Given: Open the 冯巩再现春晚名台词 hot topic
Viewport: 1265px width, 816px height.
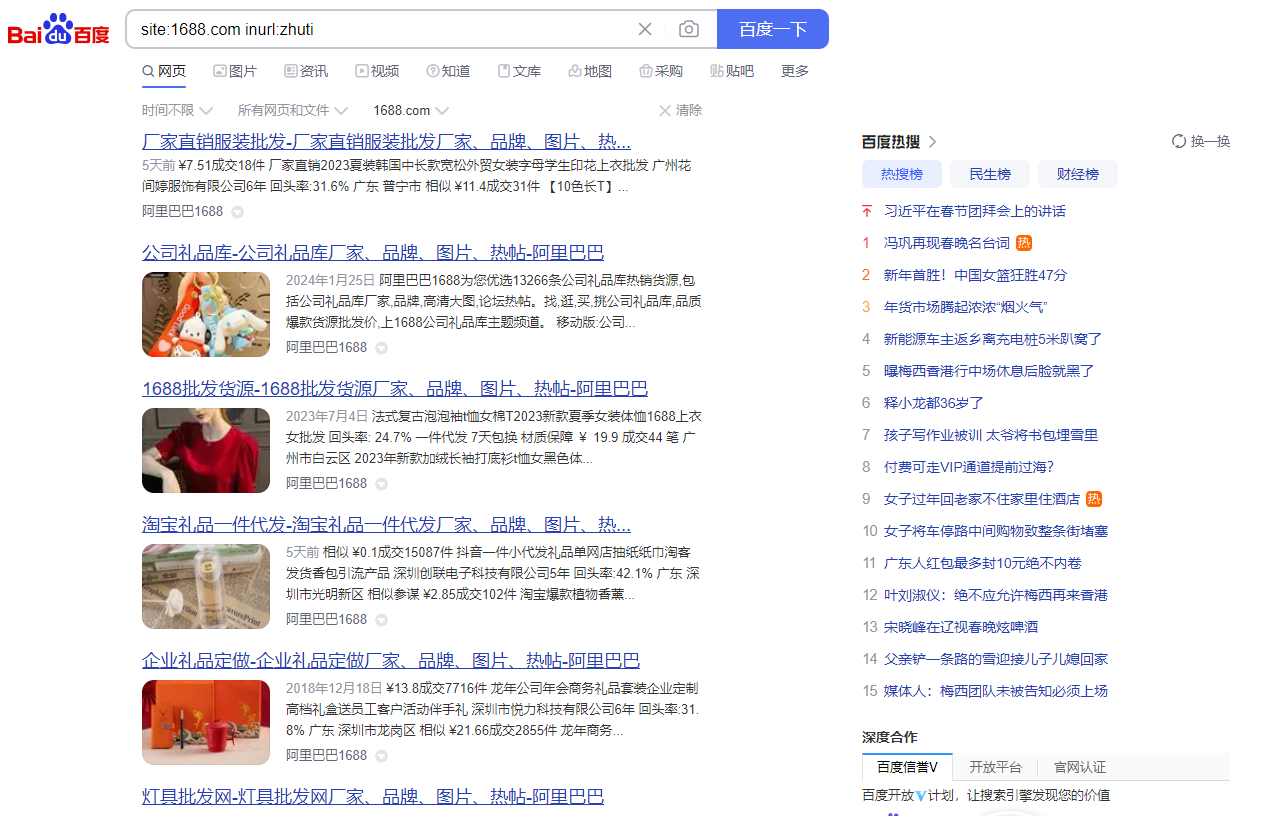Looking at the screenshot, I should click(947, 243).
